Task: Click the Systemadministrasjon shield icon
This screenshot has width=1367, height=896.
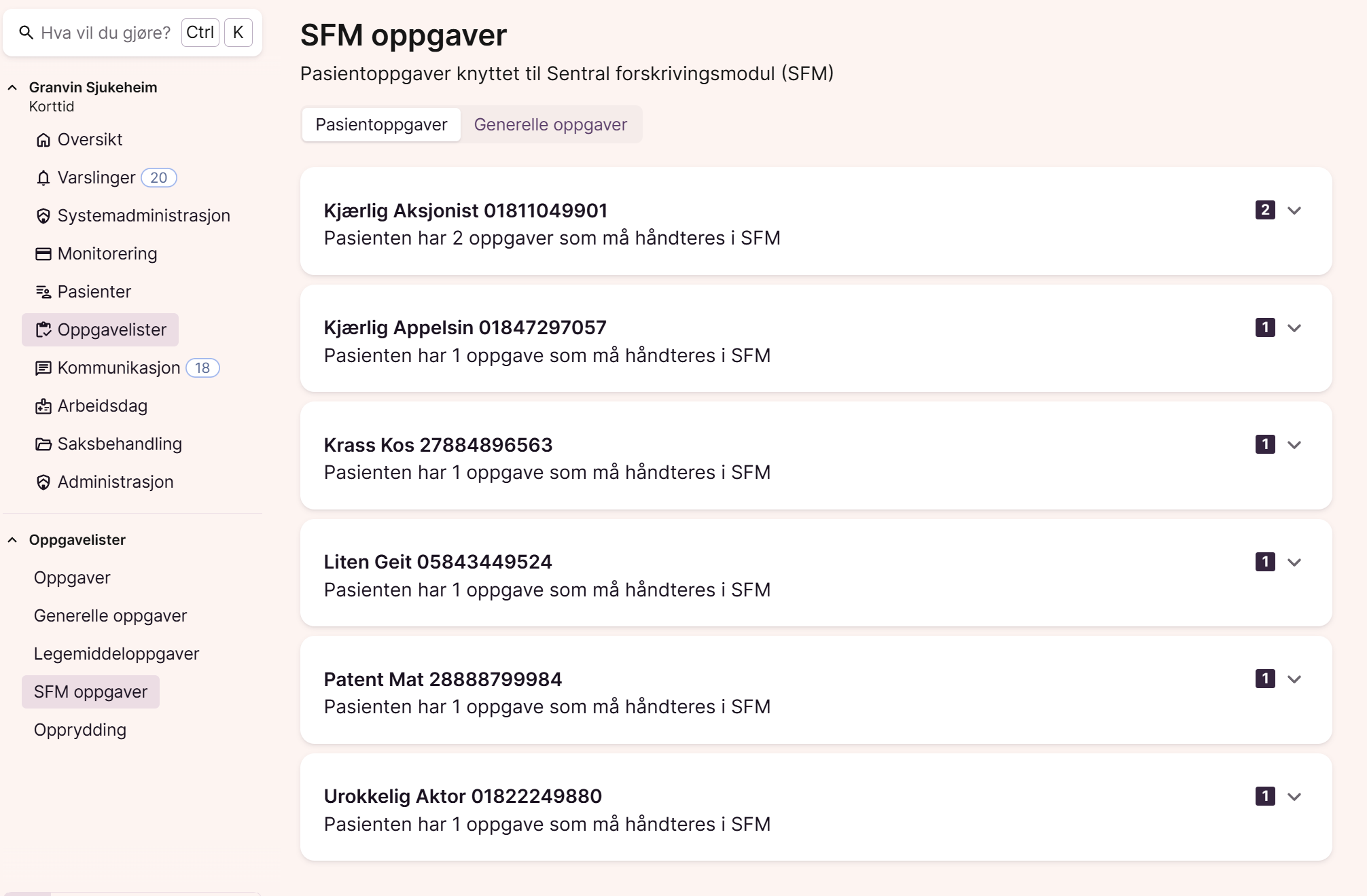Action: (43, 216)
